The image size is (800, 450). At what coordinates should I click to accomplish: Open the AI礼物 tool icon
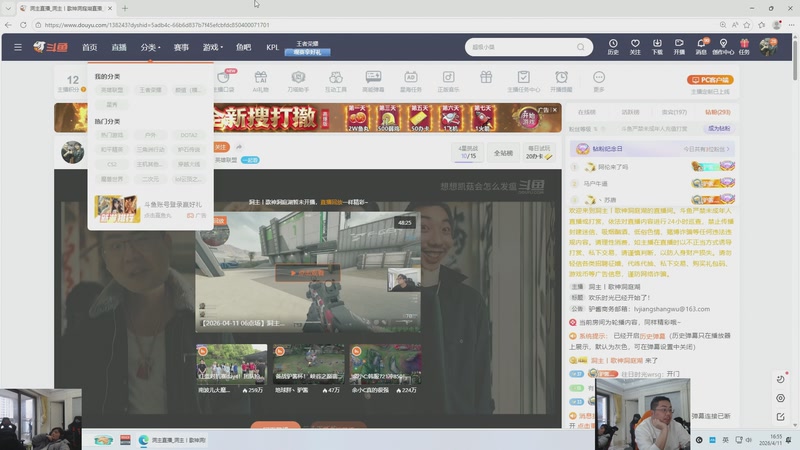(260, 81)
